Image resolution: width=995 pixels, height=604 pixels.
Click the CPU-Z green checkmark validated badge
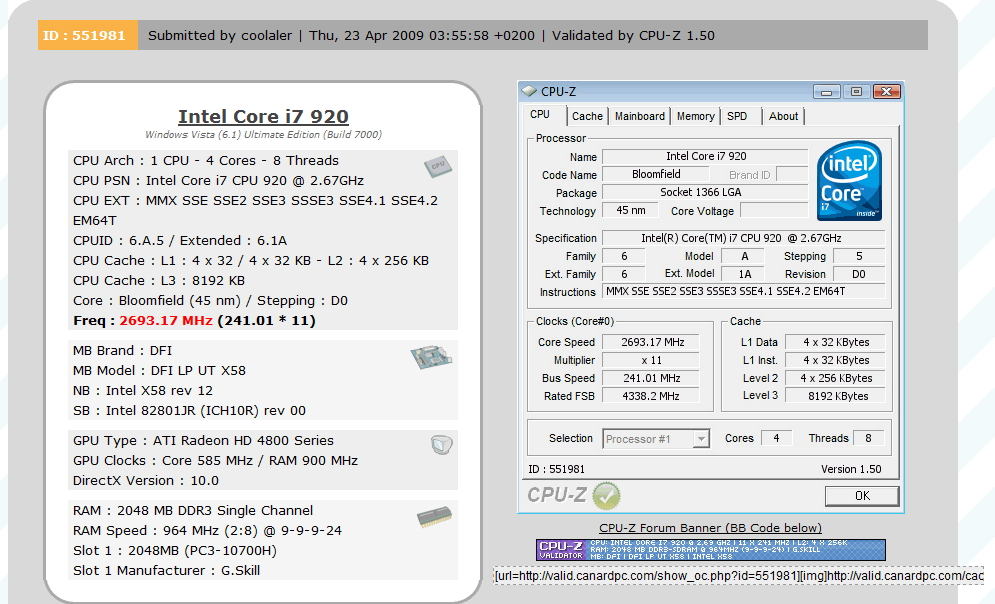coord(606,496)
